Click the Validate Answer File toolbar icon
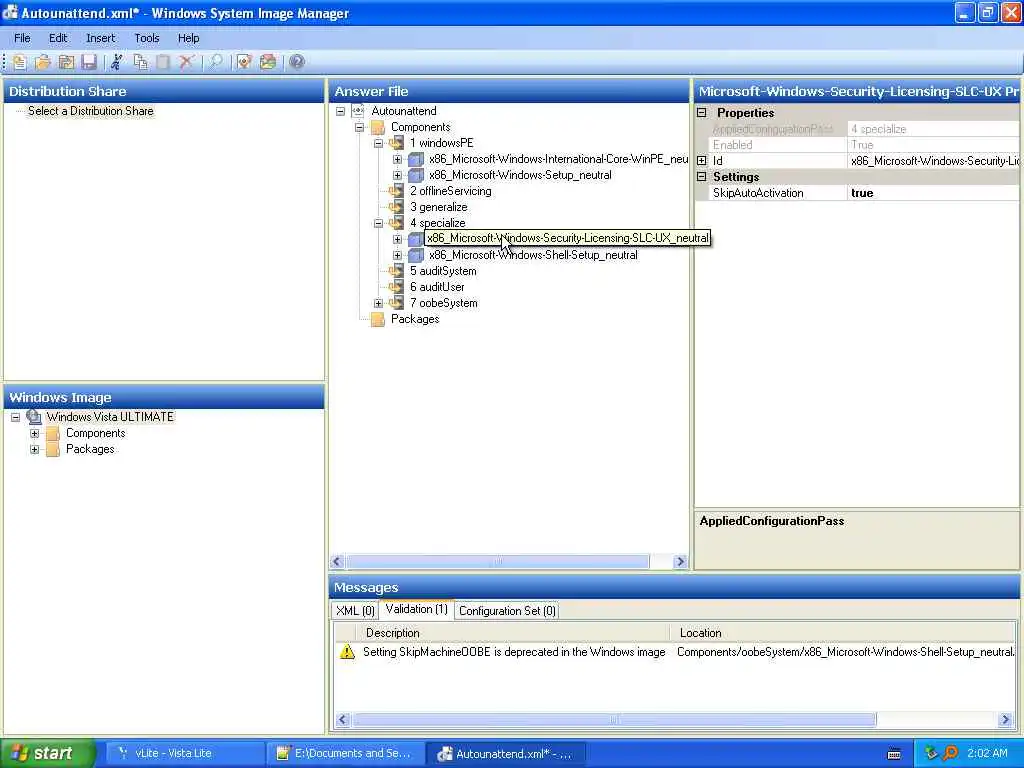The width and height of the screenshot is (1024, 768). [244, 62]
